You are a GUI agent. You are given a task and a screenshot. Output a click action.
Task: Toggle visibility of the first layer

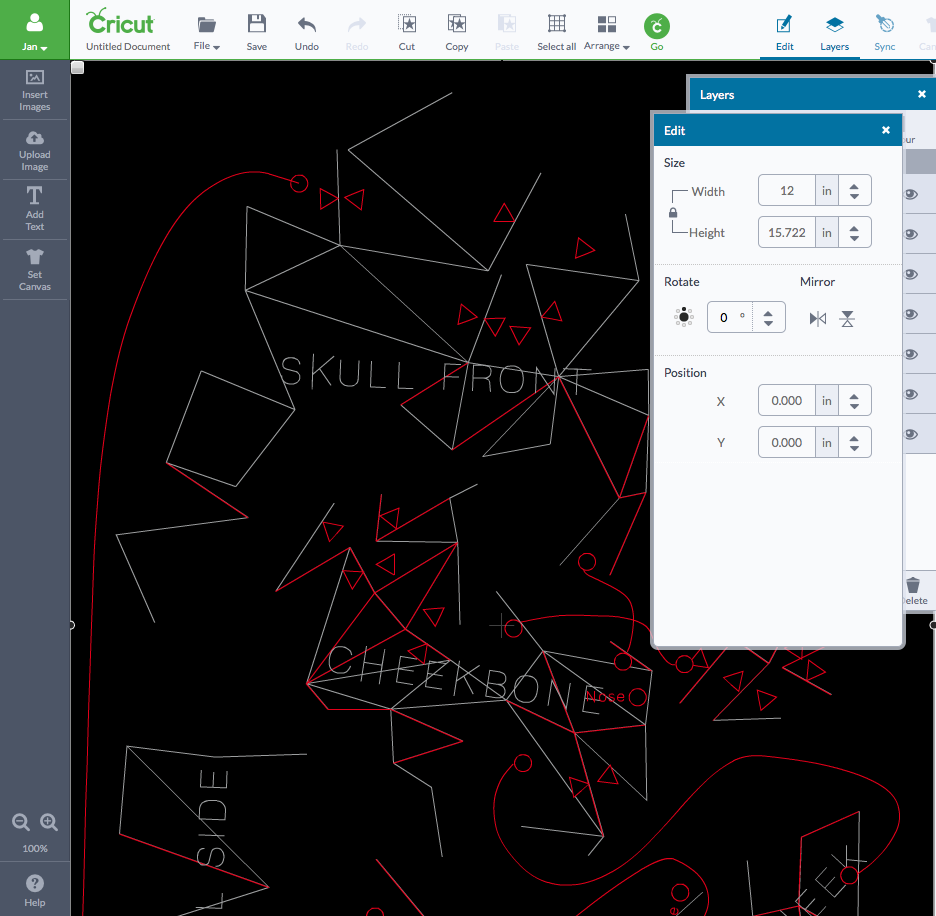(x=911, y=194)
